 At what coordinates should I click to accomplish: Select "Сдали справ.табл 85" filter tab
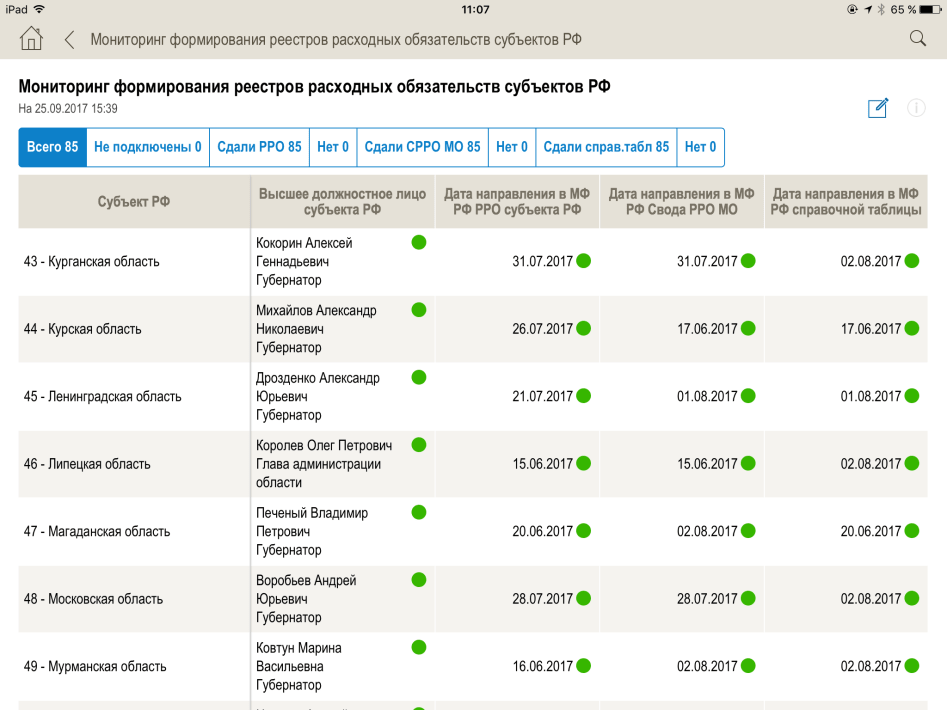point(606,147)
